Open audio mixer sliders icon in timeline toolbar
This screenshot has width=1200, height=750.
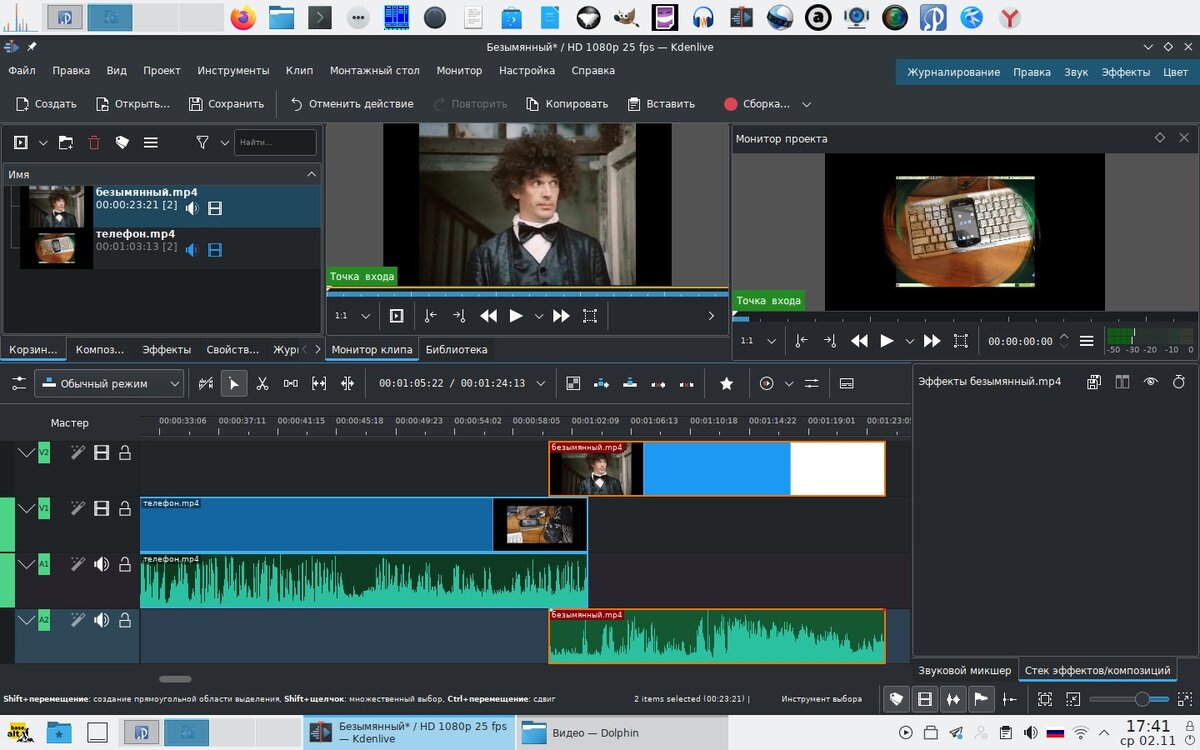811,383
